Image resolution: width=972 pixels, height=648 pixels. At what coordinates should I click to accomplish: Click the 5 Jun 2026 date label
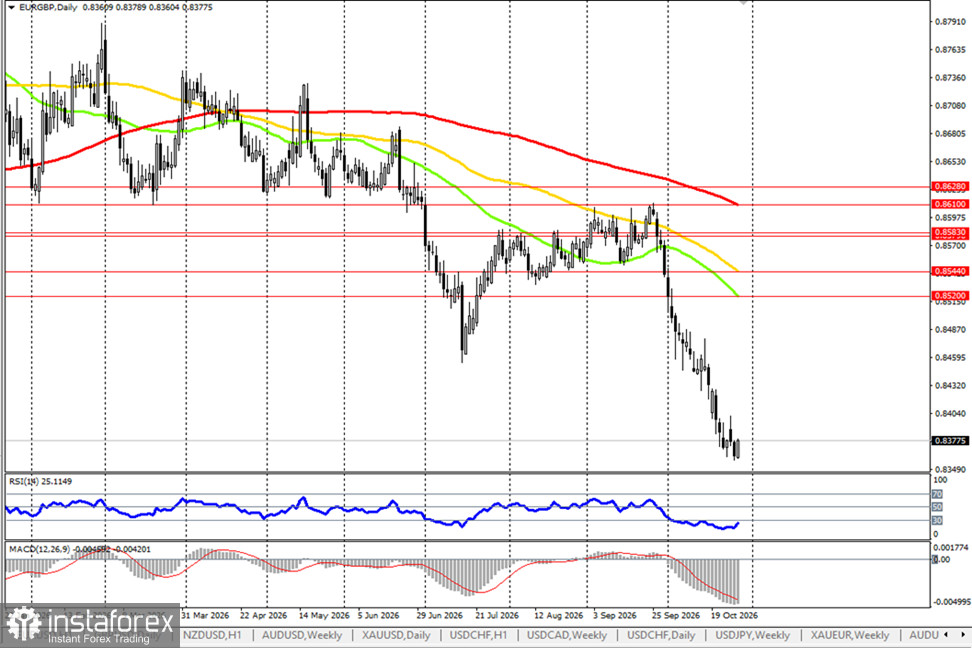pyautogui.click(x=378, y=615)
